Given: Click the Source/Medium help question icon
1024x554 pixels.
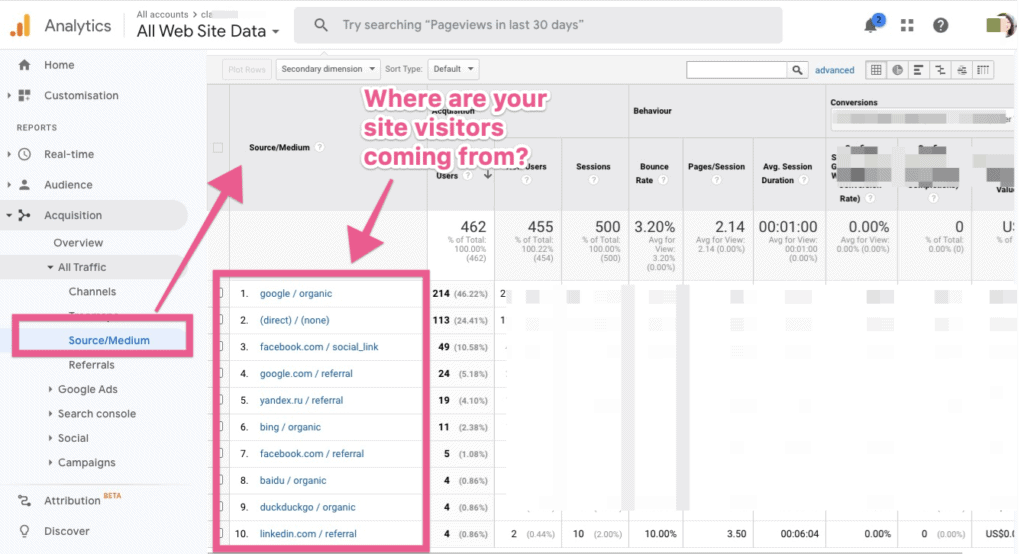Looking at the screenshot, I should coord(319,147).
